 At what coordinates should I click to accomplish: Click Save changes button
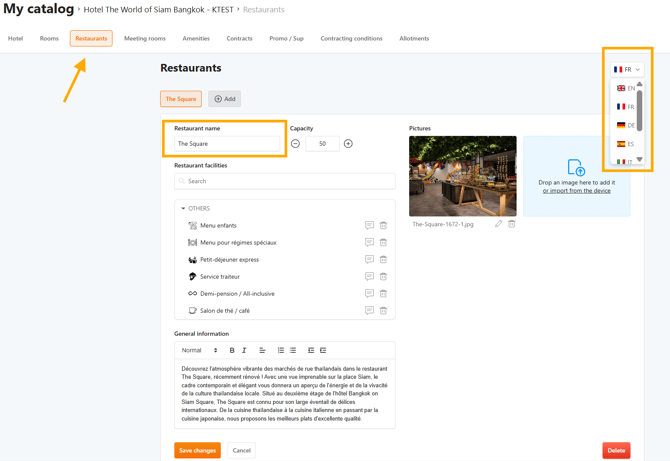(197, 451)
